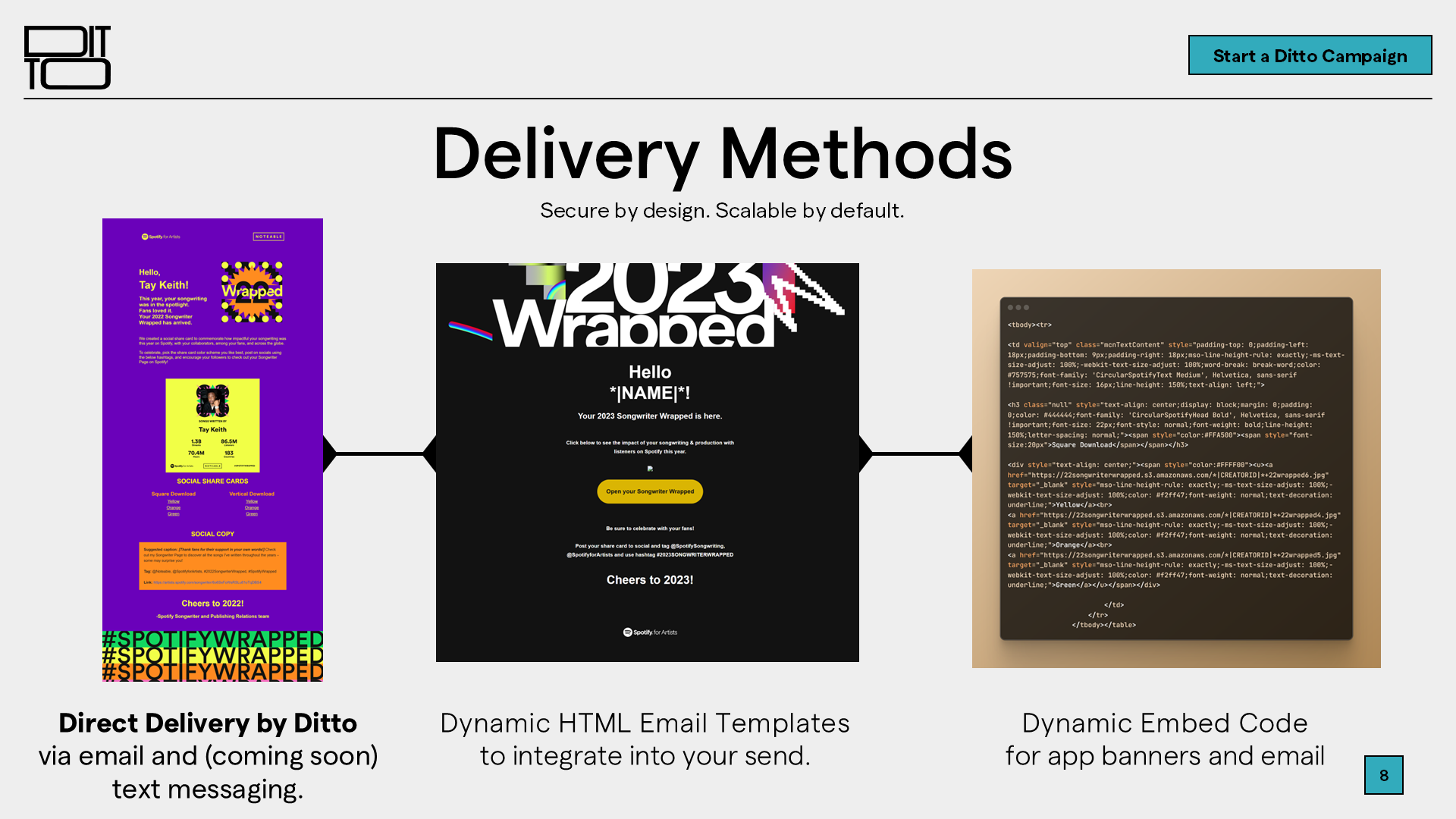The width and height of the screenshot is (1456, 819).
Task: Open the yellow Tay Keith share card
Action: 212,425
